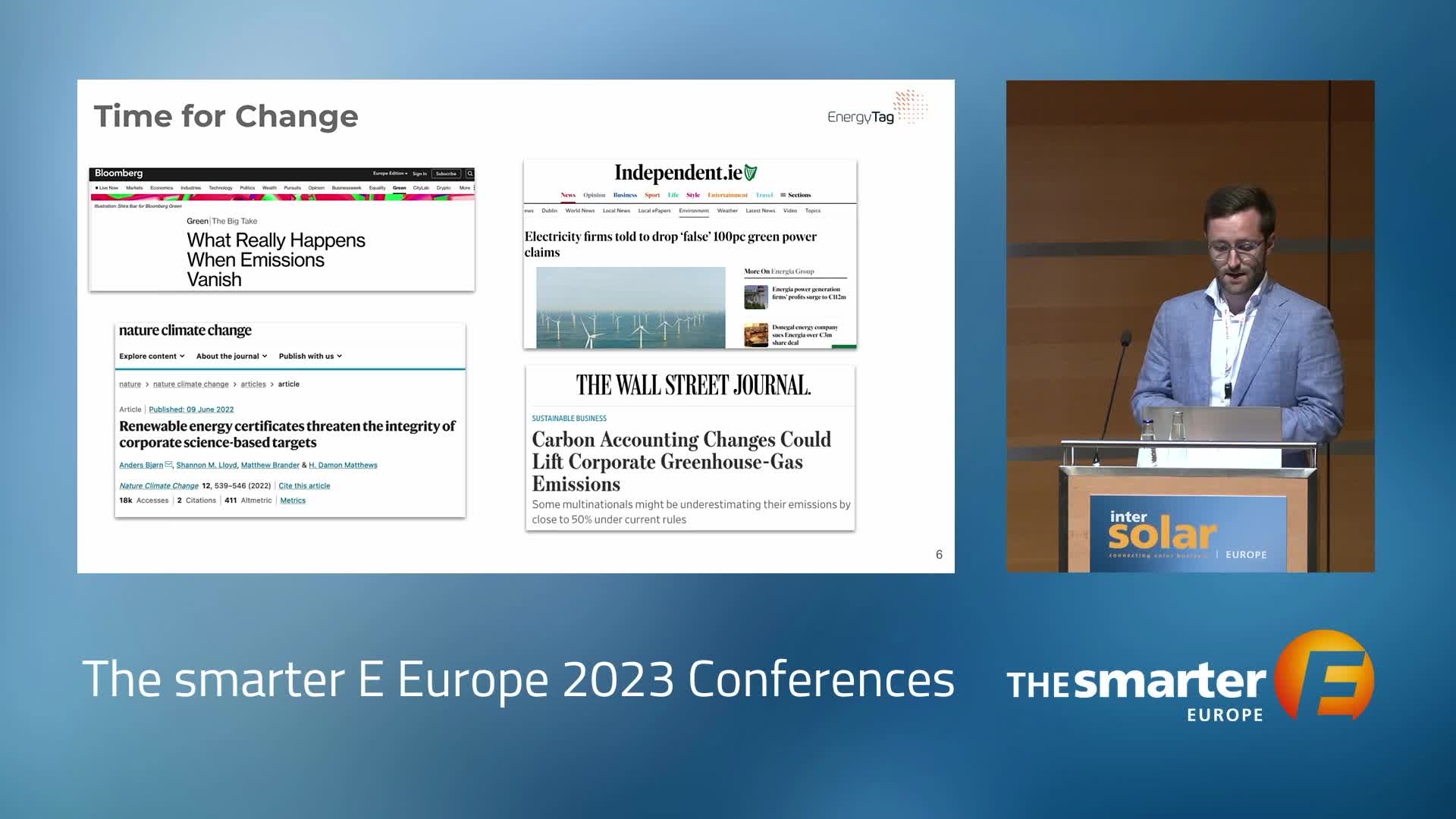Click the Metrics link
The image size is (1456, 819).
[x=293, y=500]
